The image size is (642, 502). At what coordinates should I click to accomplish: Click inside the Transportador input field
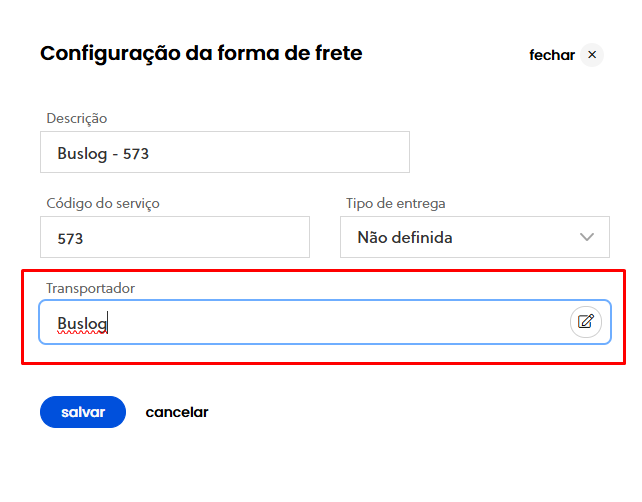(325, 322)
